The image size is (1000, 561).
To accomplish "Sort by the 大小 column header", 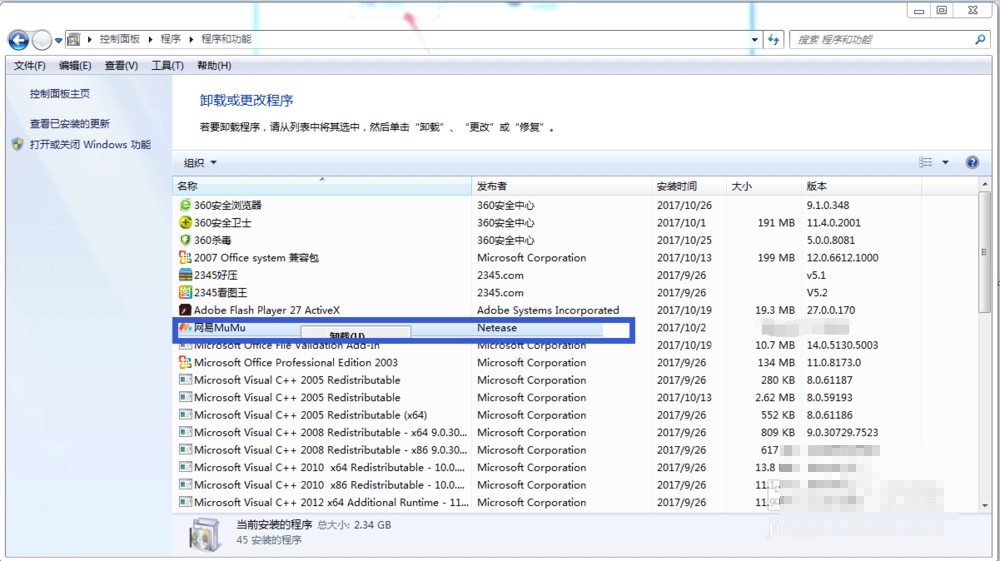I will tap(763, 186).
